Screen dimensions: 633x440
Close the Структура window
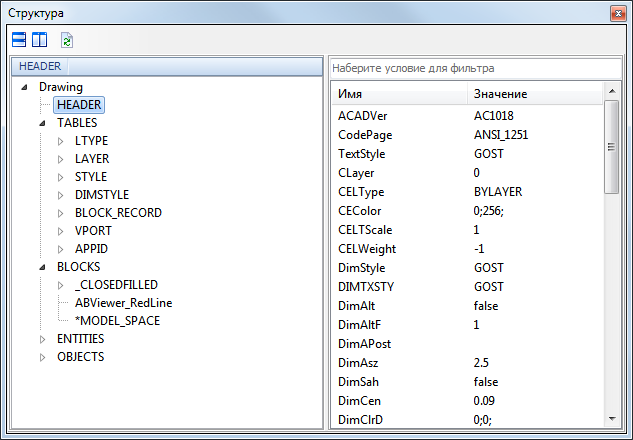pyautogui.click(x=614, y=12)
